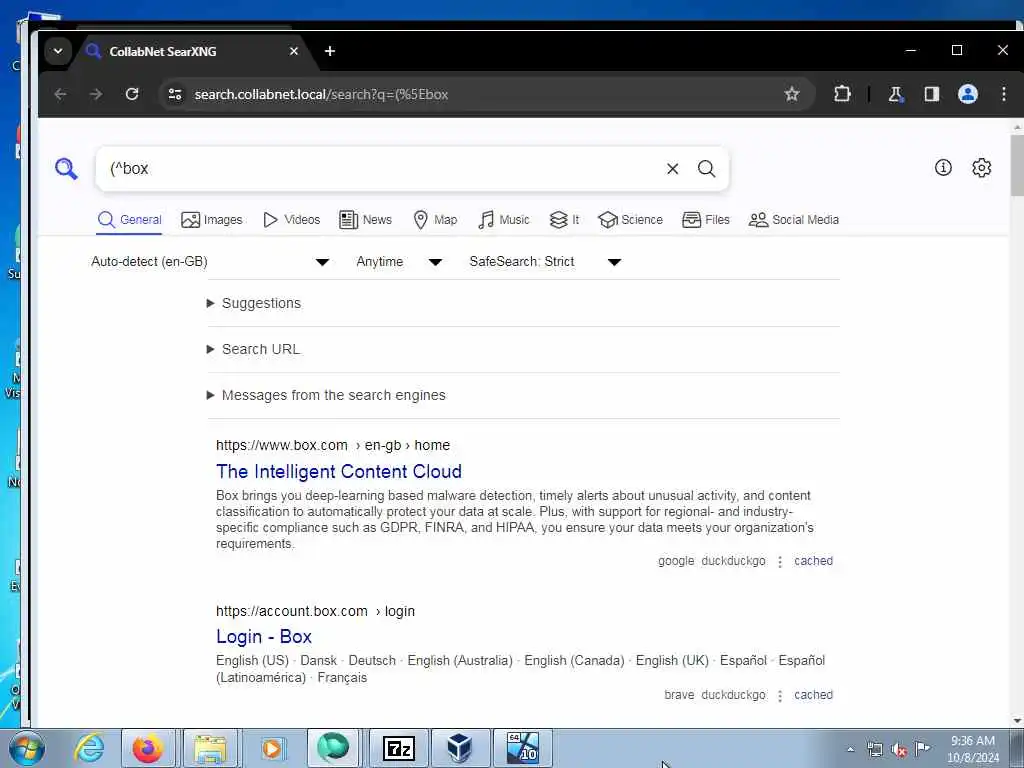This screenshot has height=768, width=1024.
Task: Open the Windows Start menu
Action: (x=27, y=749)
